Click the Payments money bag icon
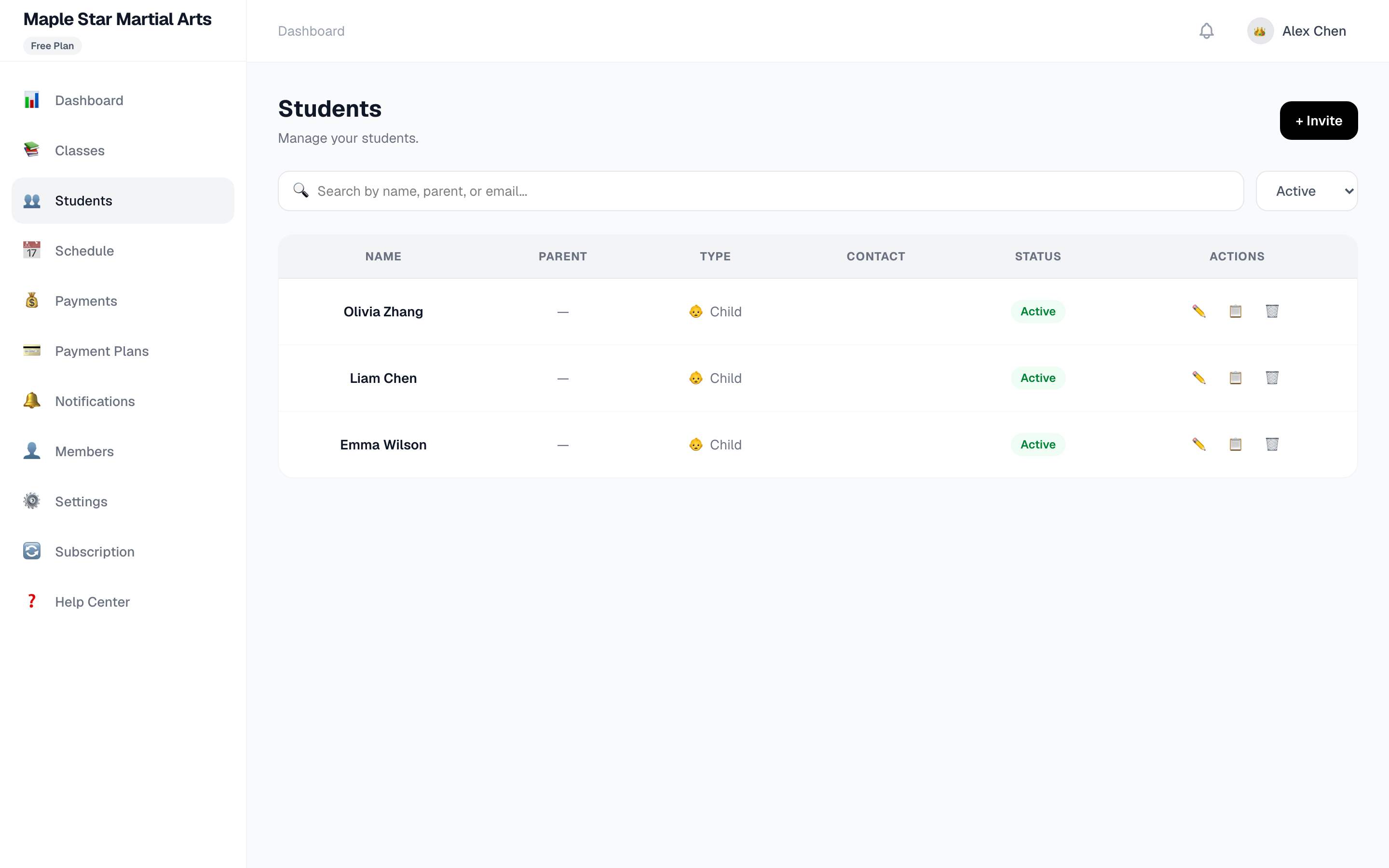1389x868 pixels. coord(31,300)
